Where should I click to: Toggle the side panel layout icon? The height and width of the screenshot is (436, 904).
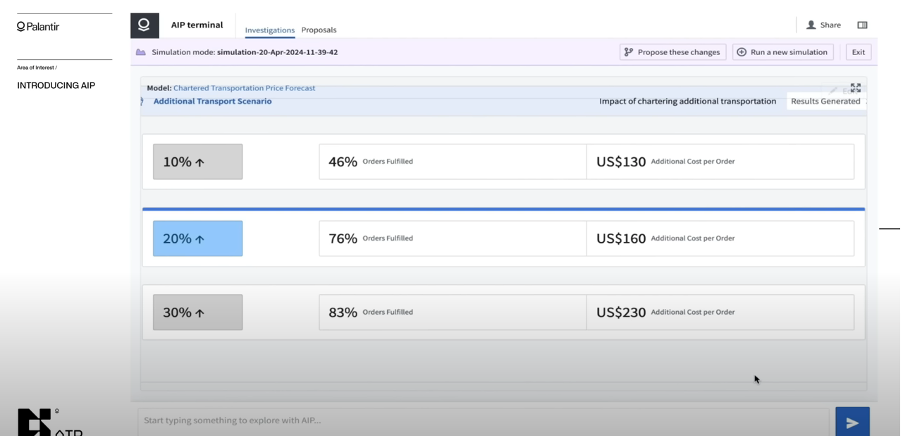pos(862,25)
